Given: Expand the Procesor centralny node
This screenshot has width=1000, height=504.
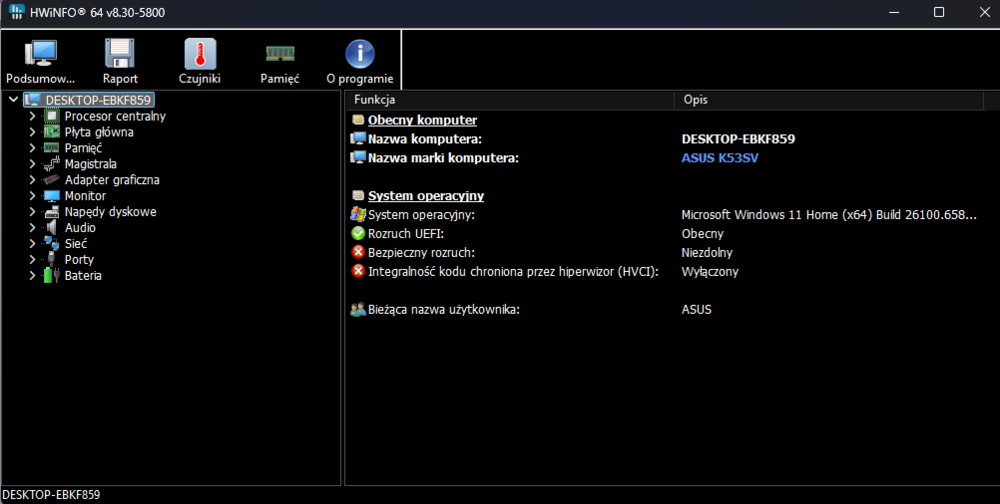Looking at the screenshot, I should tap(32, 116).
